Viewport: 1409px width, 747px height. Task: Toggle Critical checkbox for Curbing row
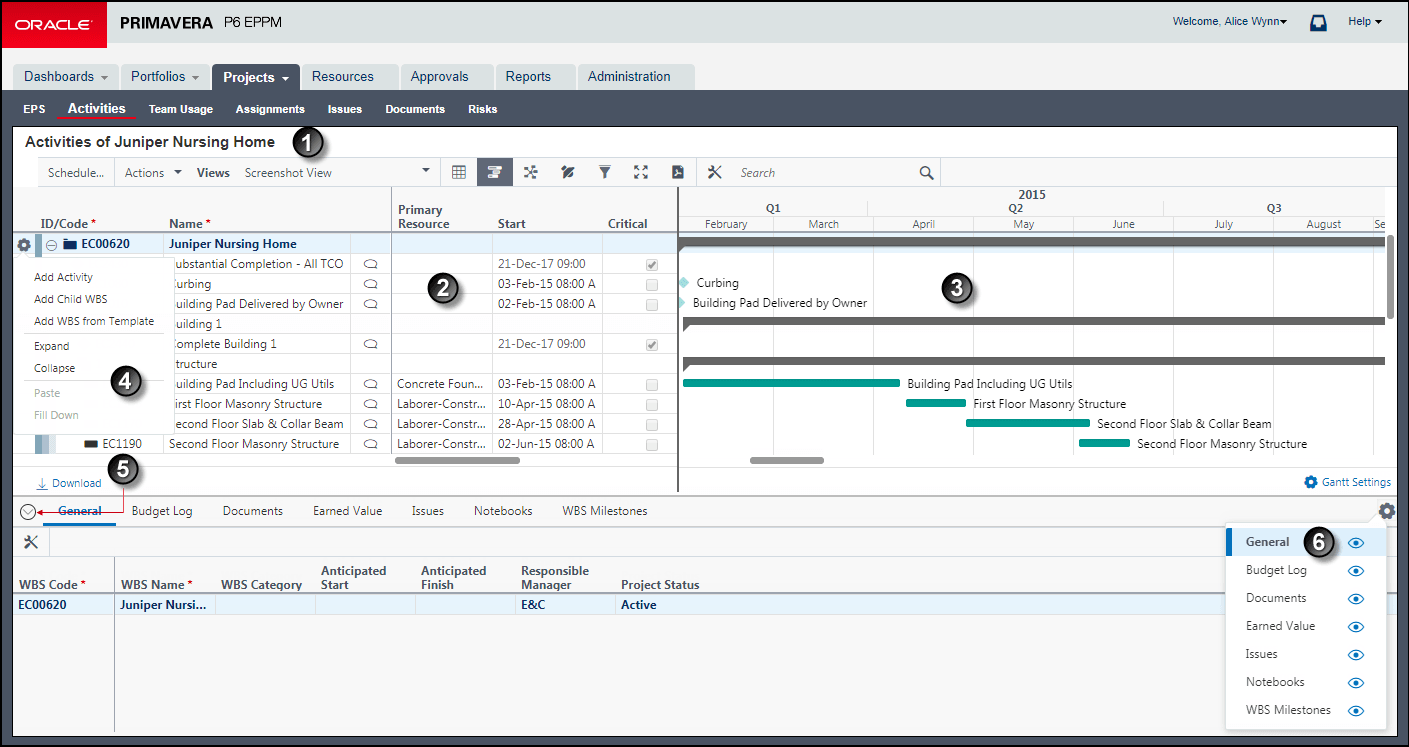point(652,285)
